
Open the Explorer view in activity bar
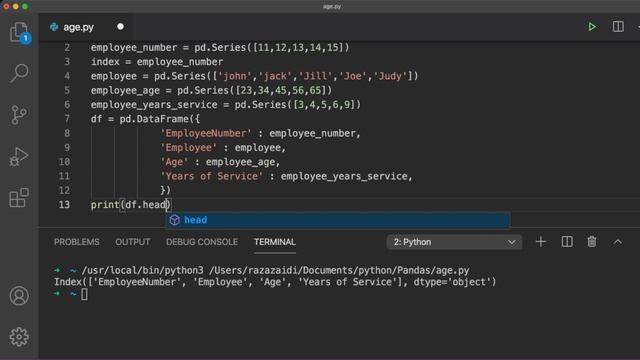coord(19,32)
